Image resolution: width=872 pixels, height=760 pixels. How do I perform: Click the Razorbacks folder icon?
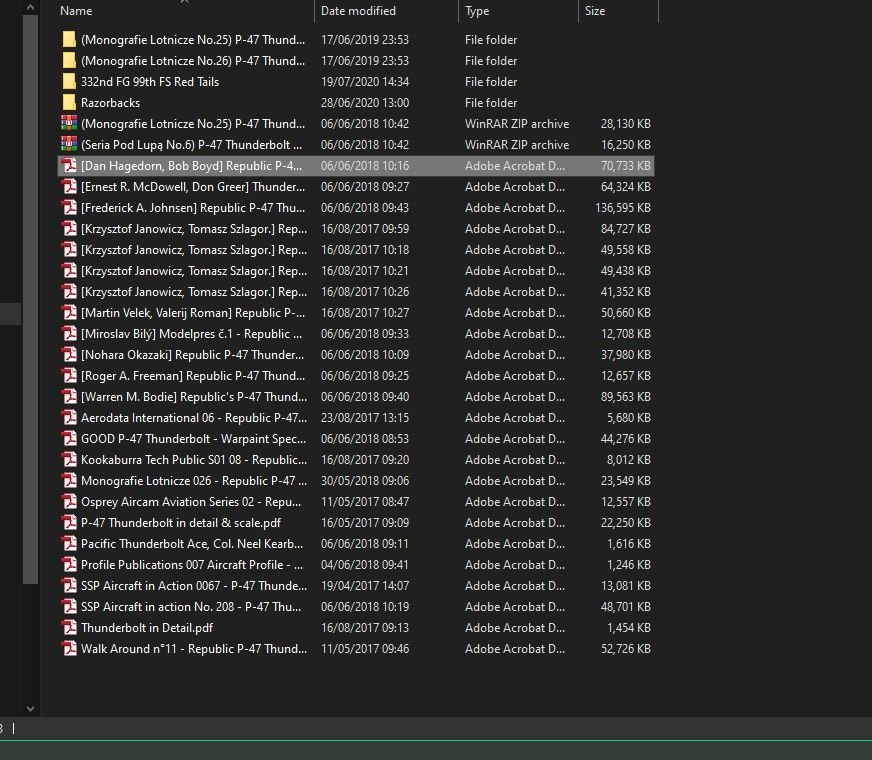pos(69,102)
